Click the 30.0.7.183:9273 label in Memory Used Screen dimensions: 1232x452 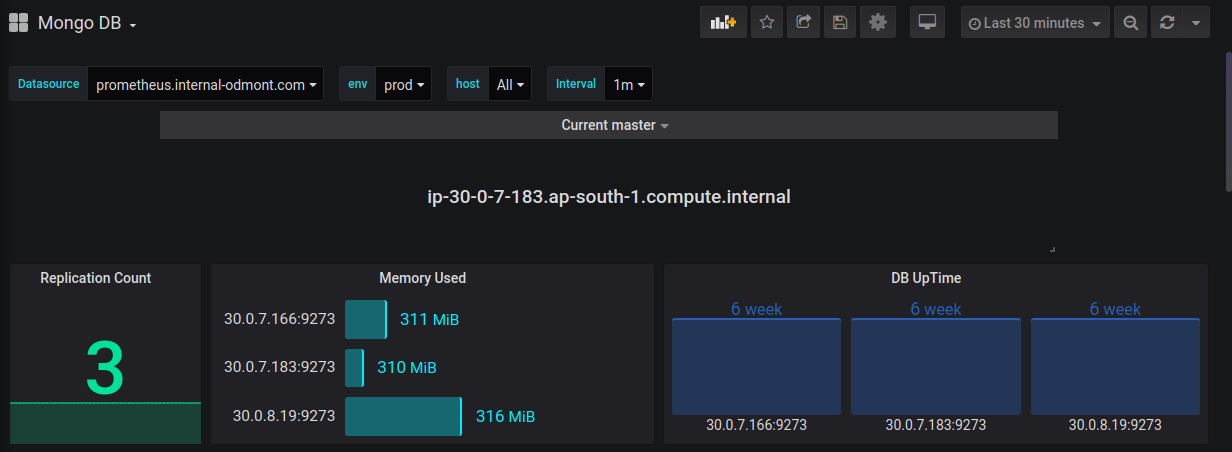[x=279, y=367]
